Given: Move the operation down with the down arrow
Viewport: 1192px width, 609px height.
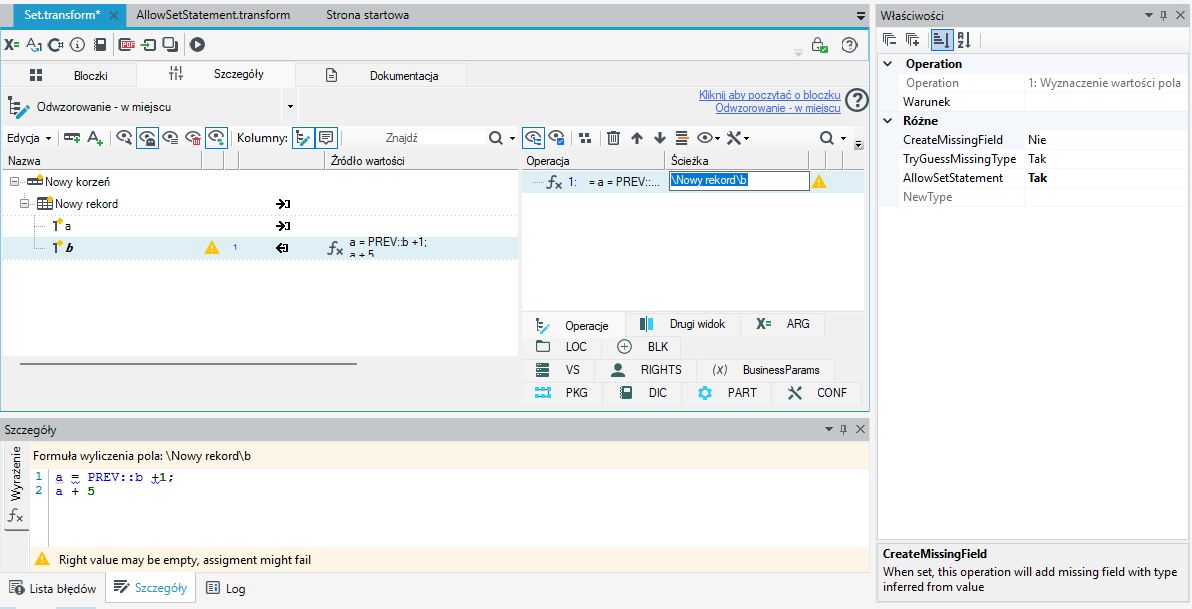Looking at the screenshot, I should point(660,138).
